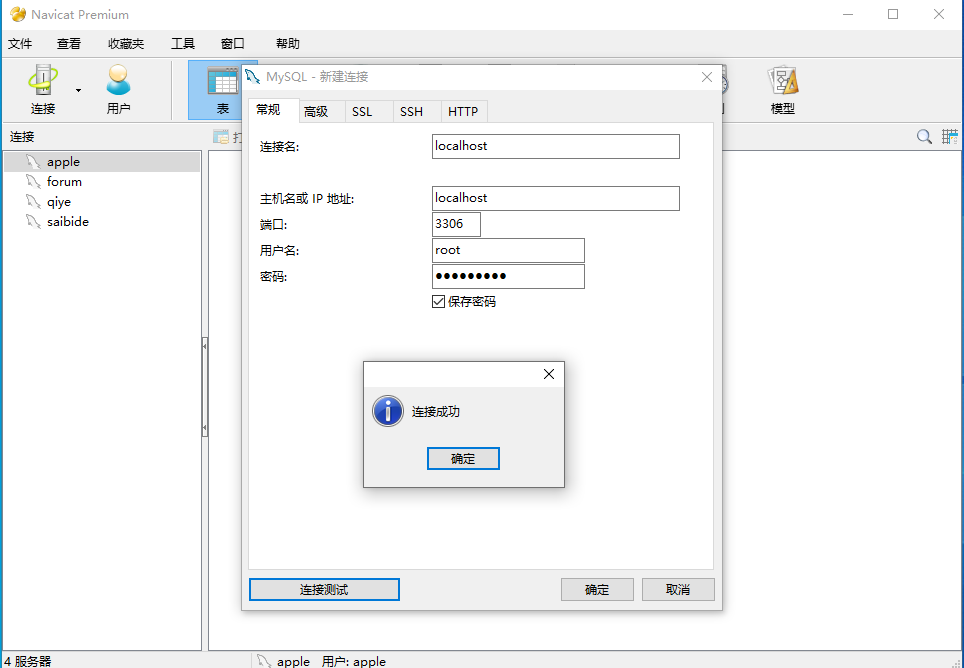Click the MySQL dolphin icon in dialog title
964x668 pixels.
(x=253, y=77)
